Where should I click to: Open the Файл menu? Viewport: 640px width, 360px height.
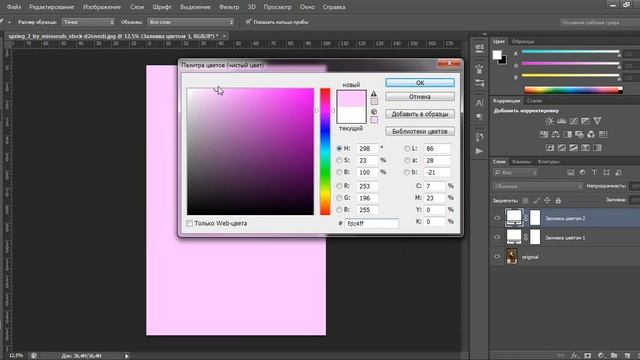tap(13, 7)
